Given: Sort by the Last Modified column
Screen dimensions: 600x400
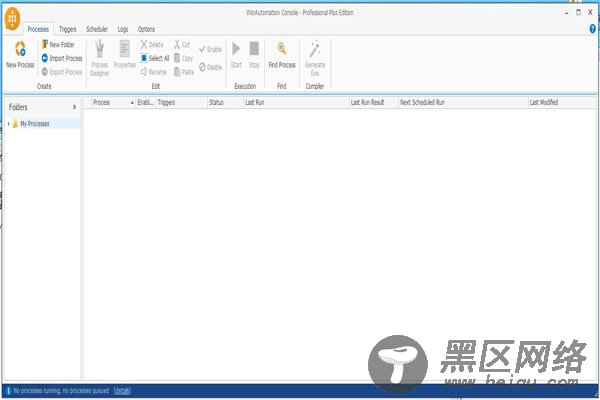Looking at the screenshot, I should coord(562,102).
